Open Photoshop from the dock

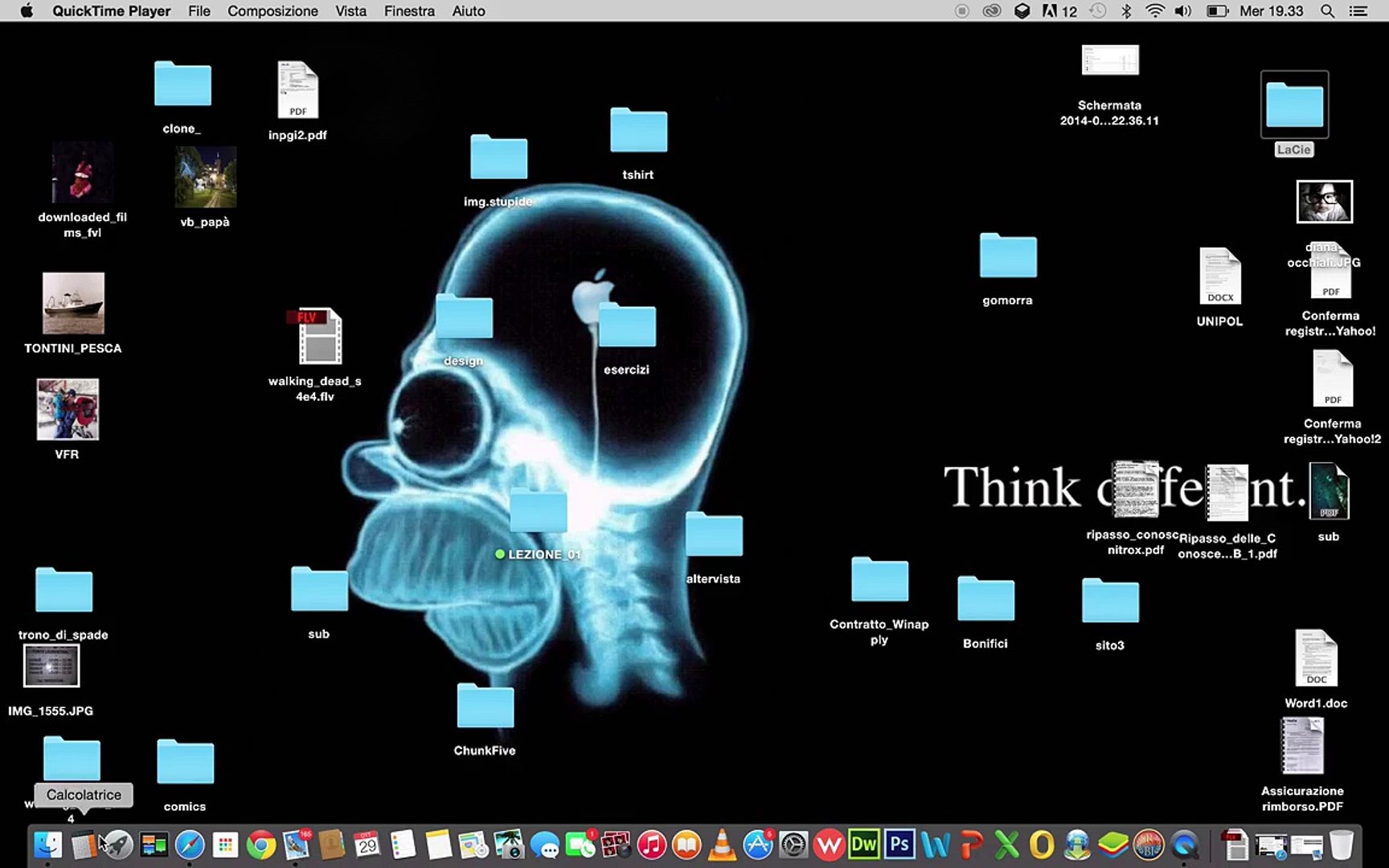pyautogui.click(x=899, y=845)
